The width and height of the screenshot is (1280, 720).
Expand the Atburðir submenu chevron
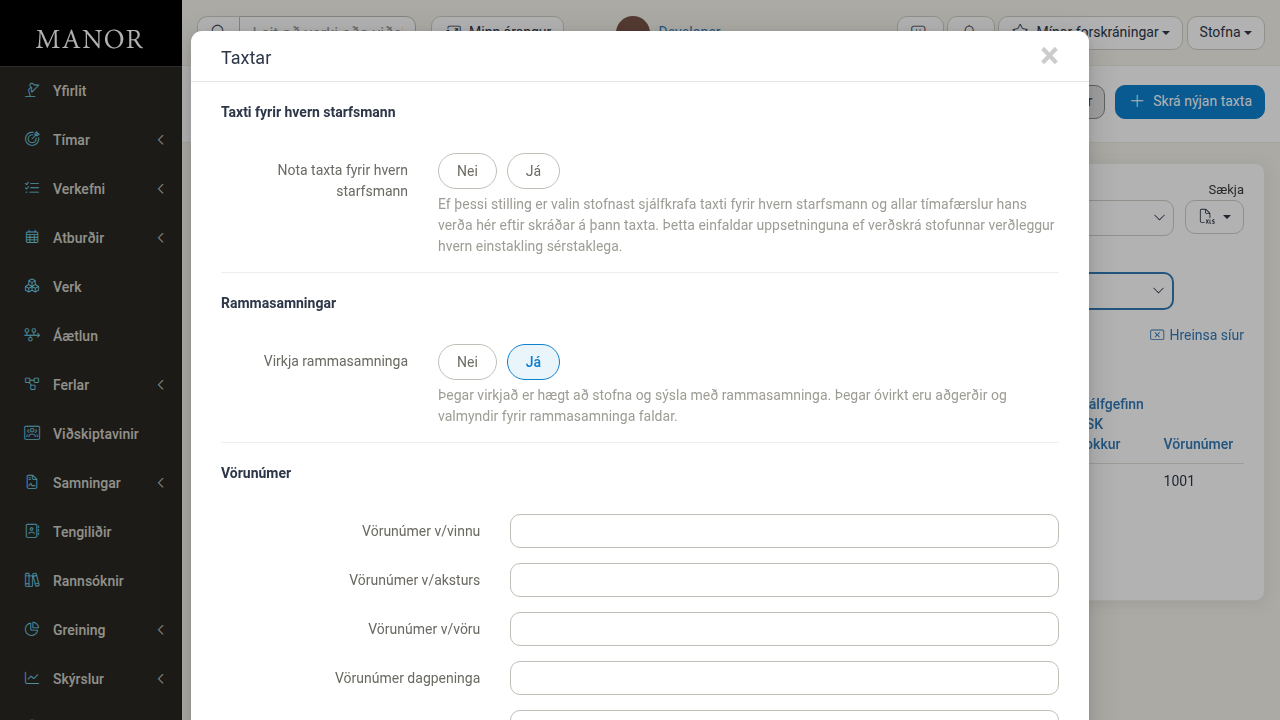click(x=161, y=238)
